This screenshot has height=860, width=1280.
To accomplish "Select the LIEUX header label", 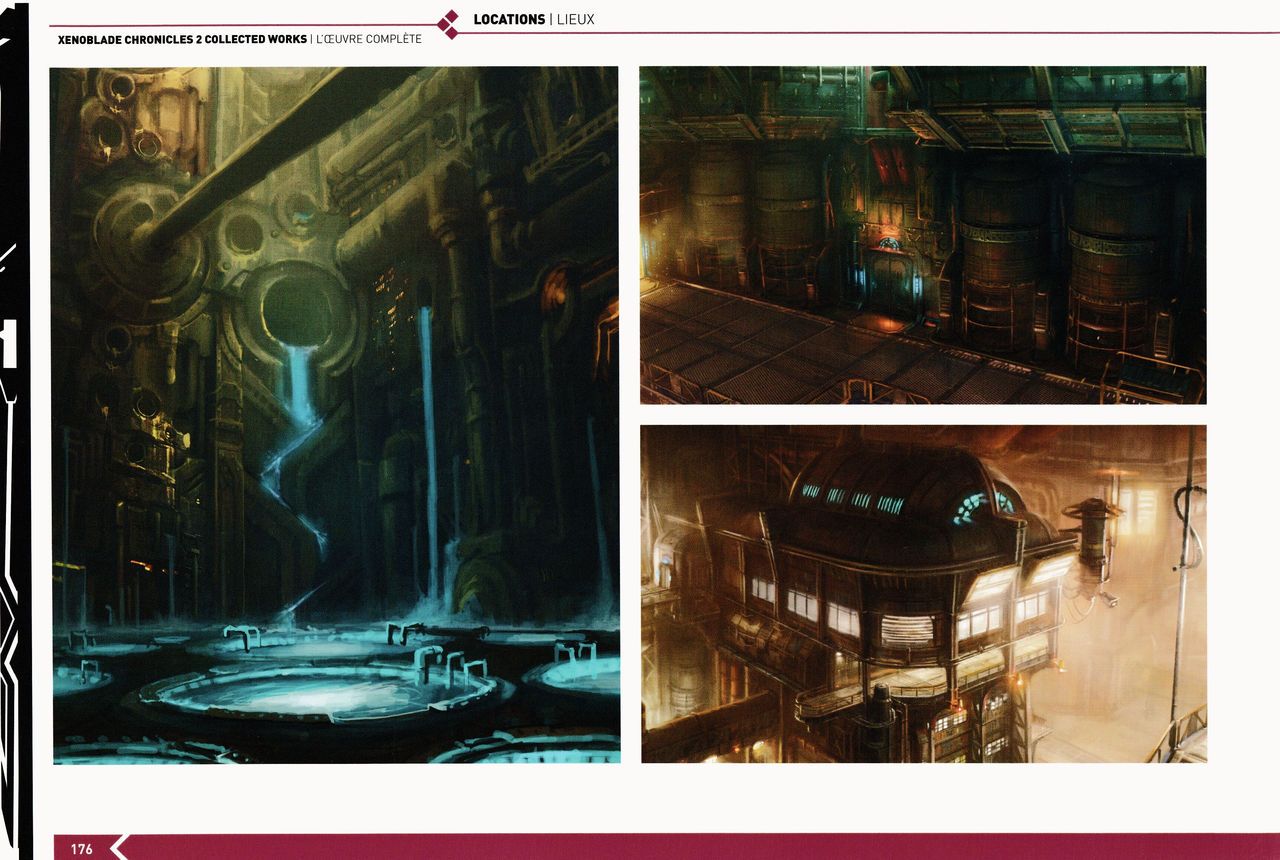I will (x=574, y=19).
